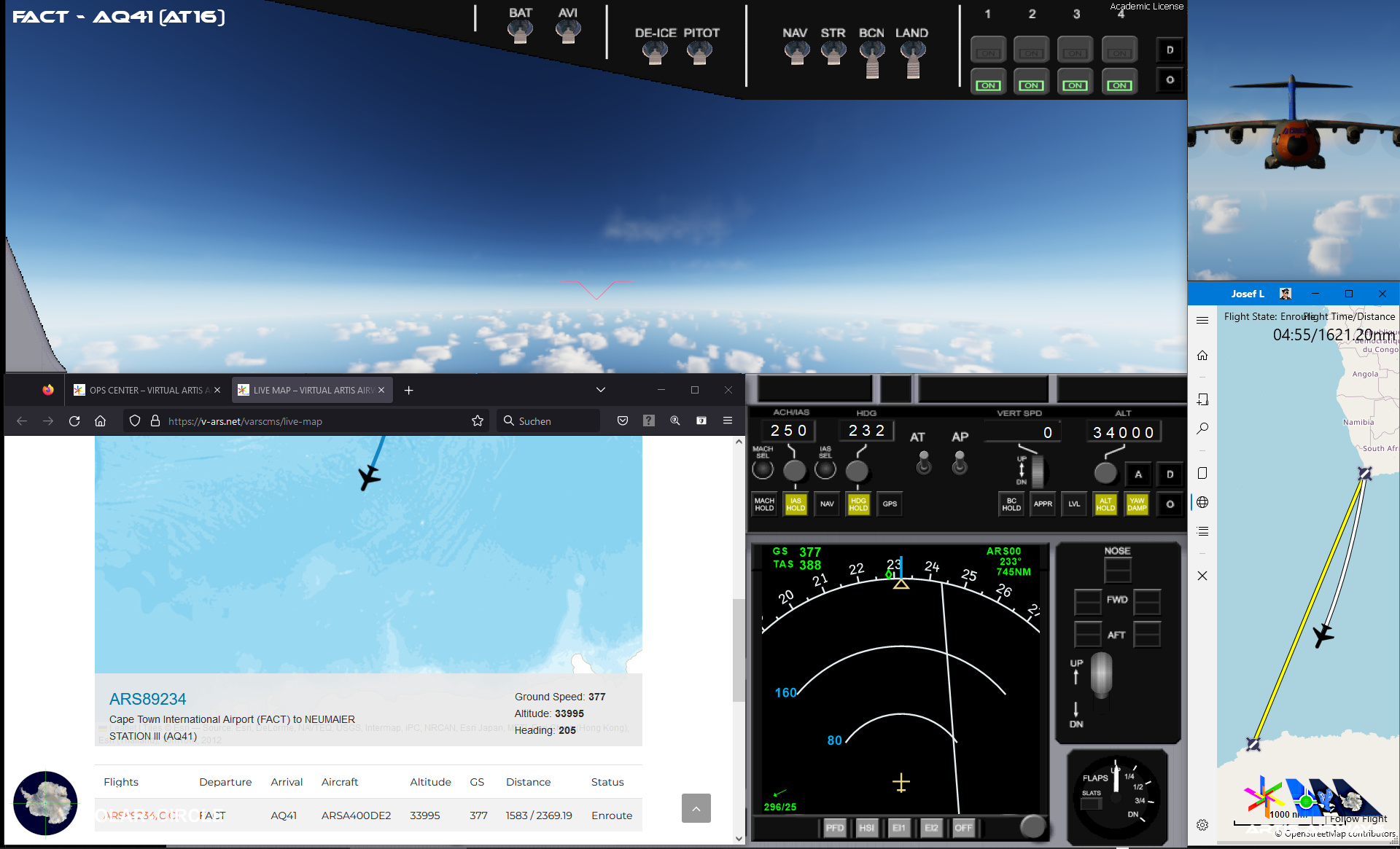Bookmark the live-map page with the star
Screen dimensions: 1400x849
click(x=478, y=420)
